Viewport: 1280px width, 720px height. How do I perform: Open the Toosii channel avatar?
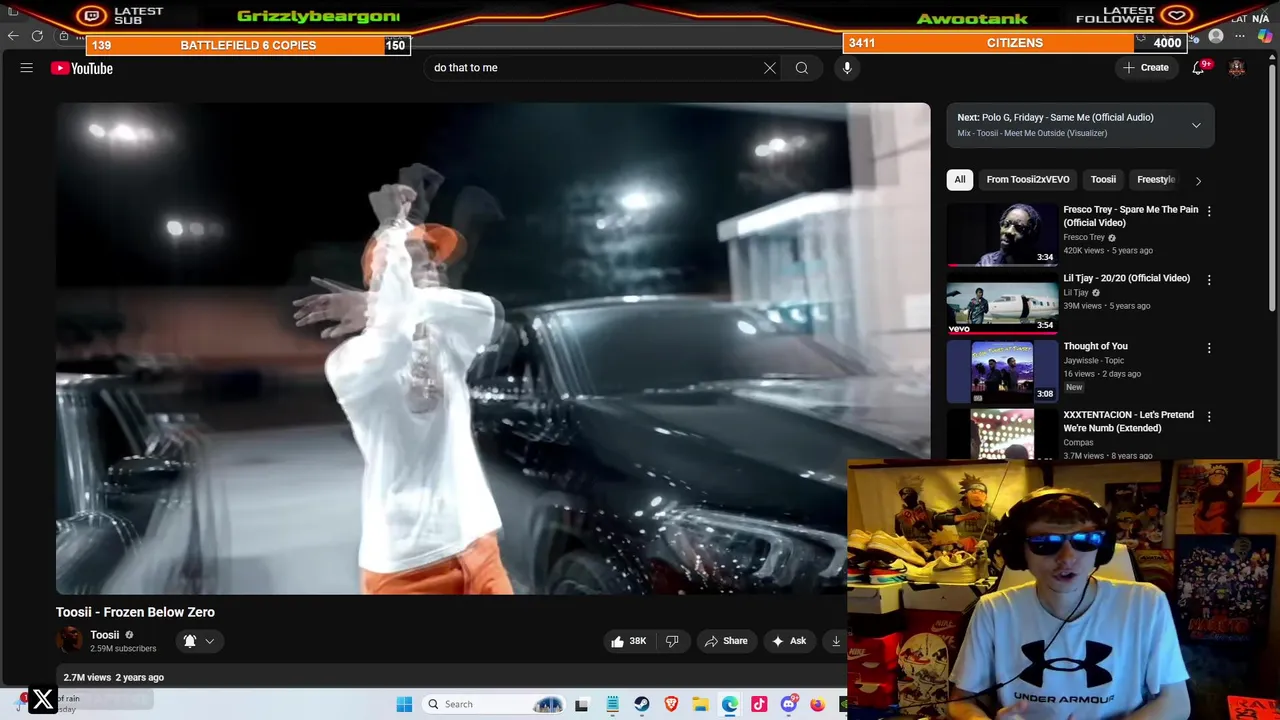coord(69,640)
